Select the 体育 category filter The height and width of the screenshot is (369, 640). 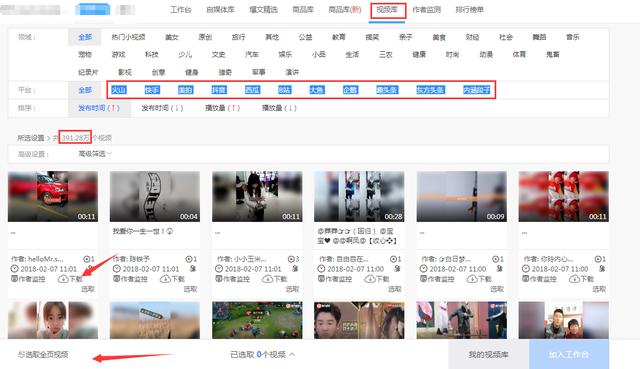[519, 54]
